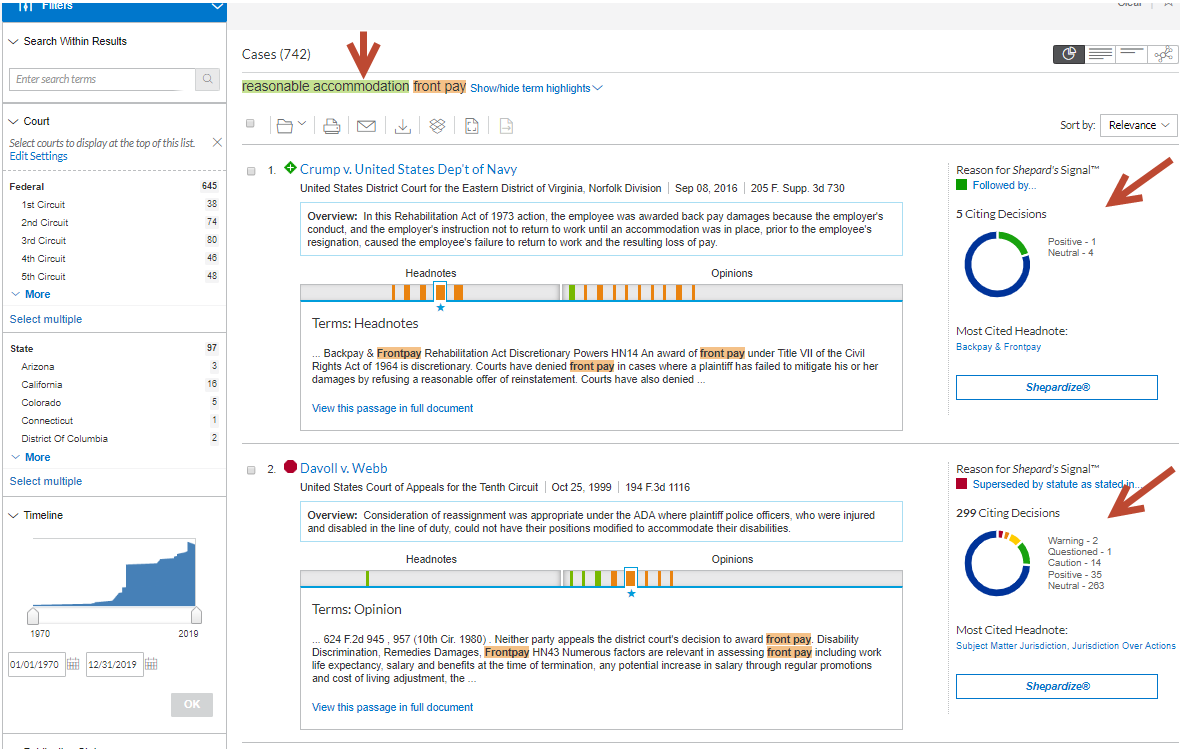The image size is (1180, 749).
Task: Click the Followed by... signal reason link
Action: point(1004,185)
